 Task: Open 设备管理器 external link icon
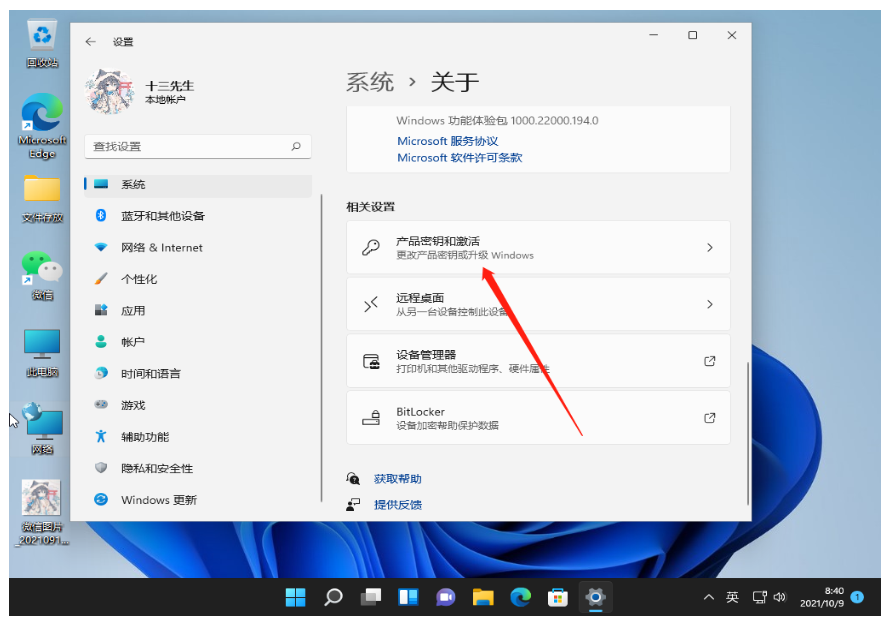(x=710, y=361)
